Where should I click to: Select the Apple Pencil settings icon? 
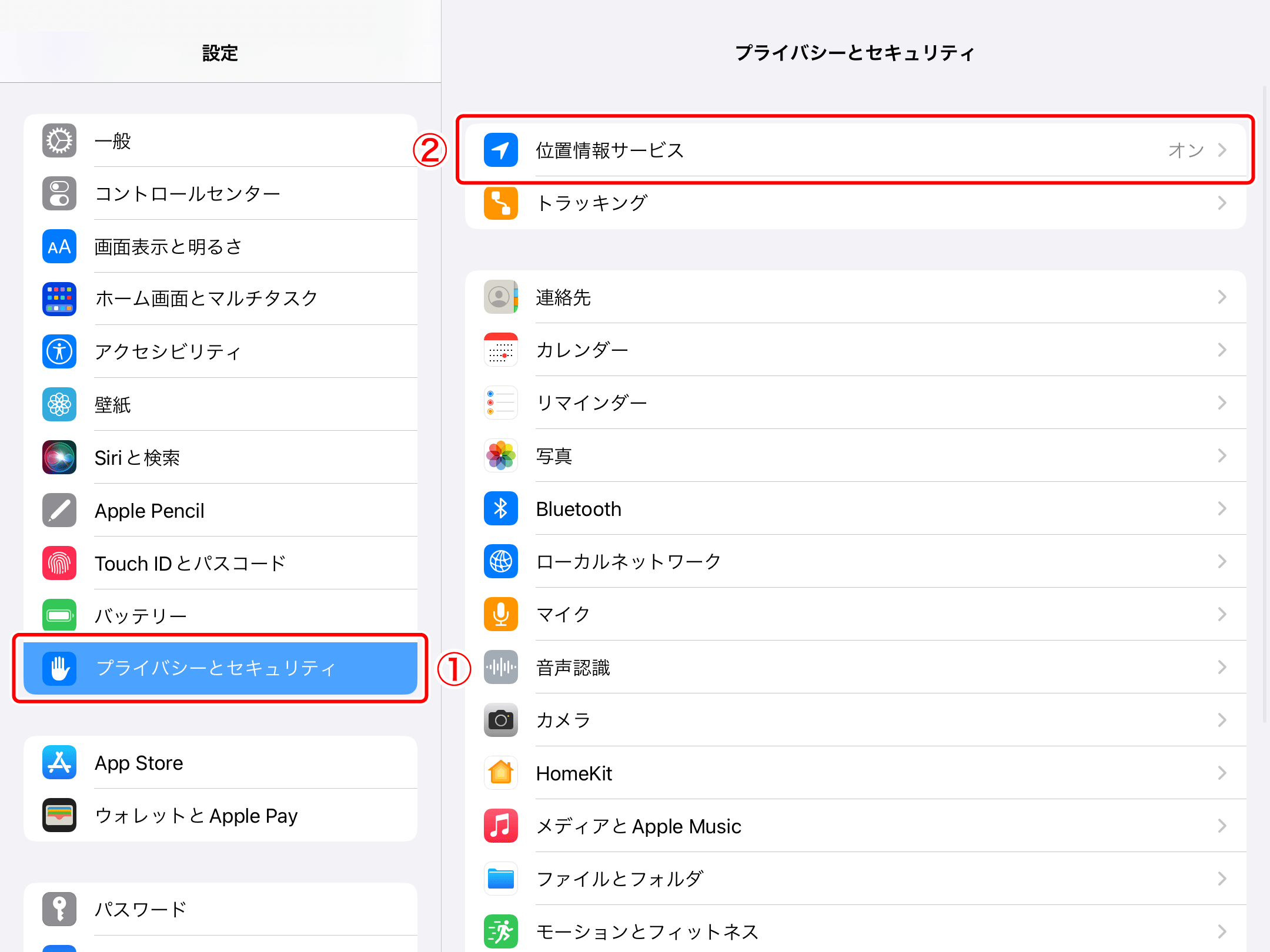(x=59, y=510)
